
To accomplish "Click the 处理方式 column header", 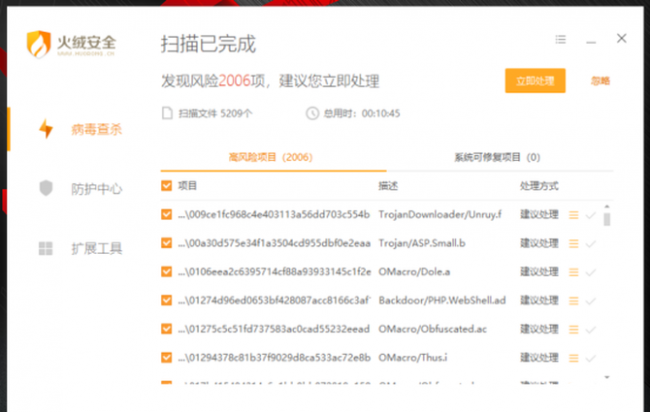I will (x=539, y=186).
